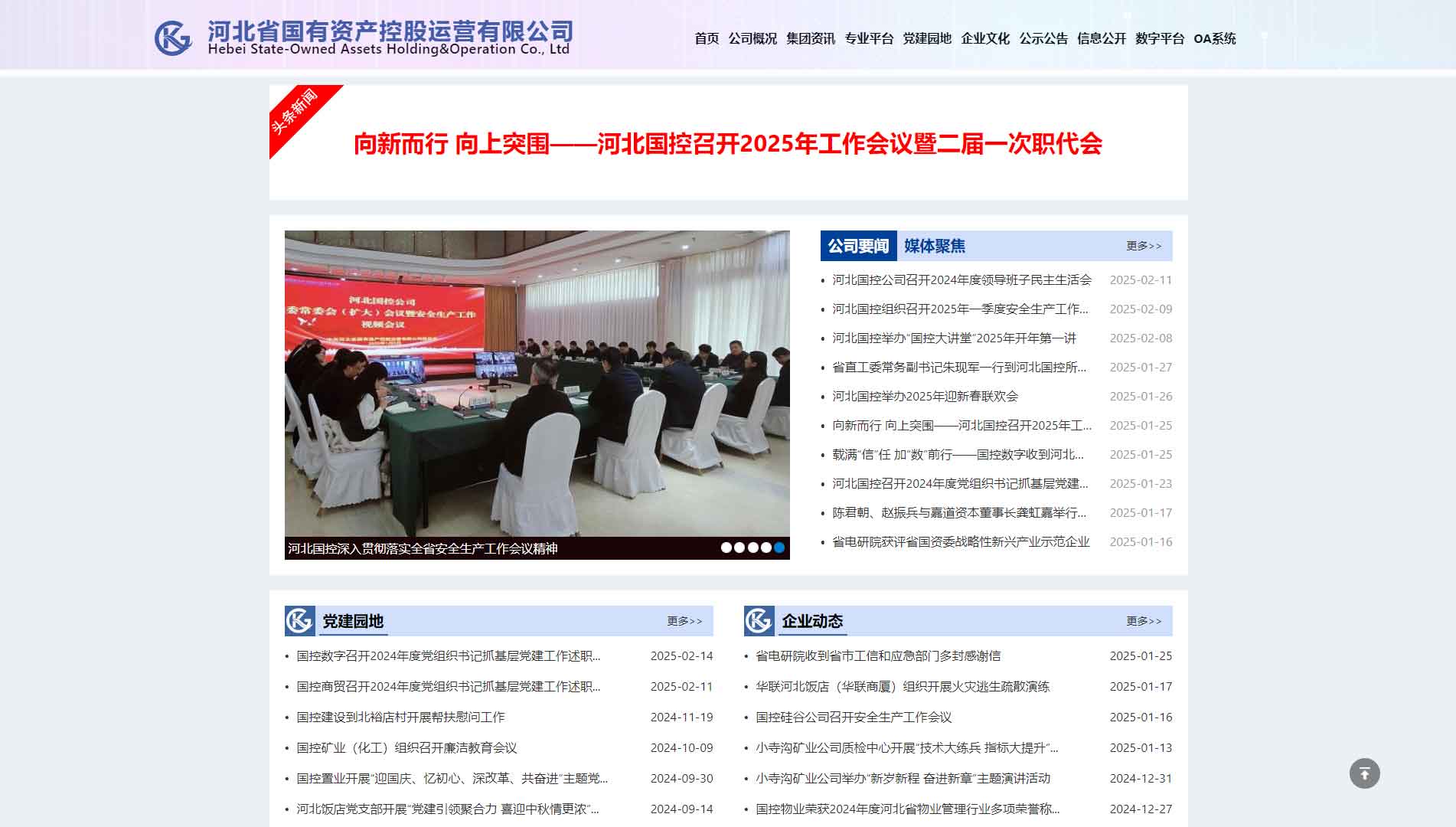
Task: Open the red headline 向新而行 向上突围
Action: [728, 143]
